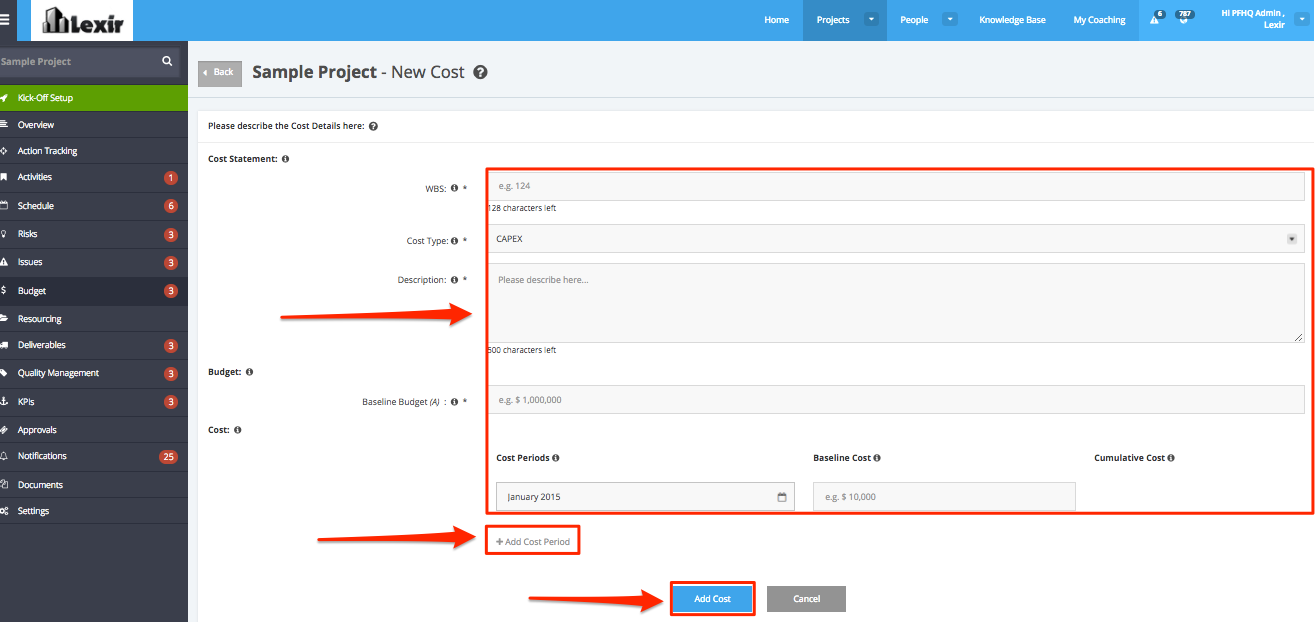Click the Notifications badge showing 25
Image resolution: width=1315 pixels, height=622 pixels.
[x=168, y=457]
